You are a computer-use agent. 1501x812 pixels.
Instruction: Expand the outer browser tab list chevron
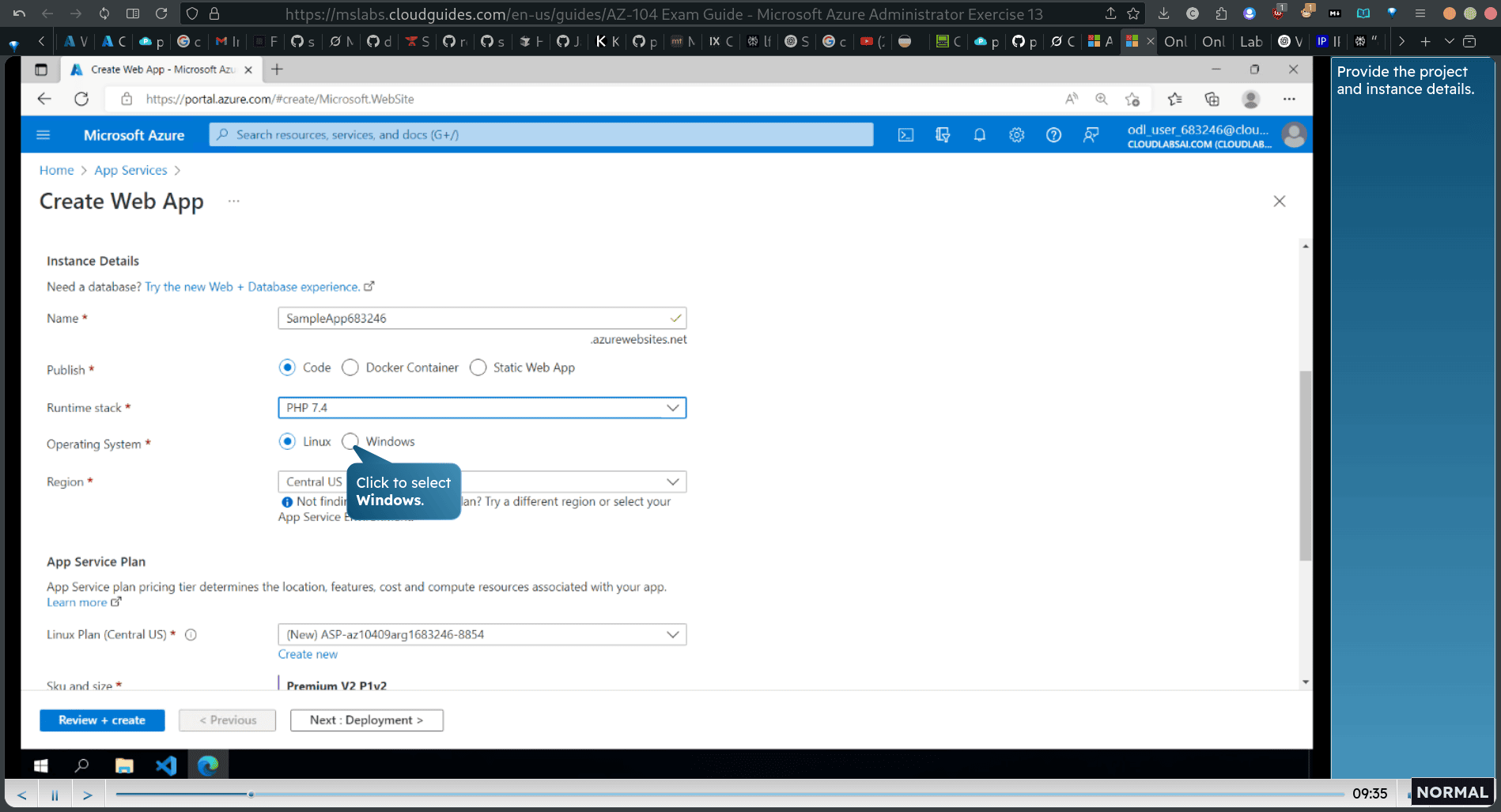pos(1449,41)
